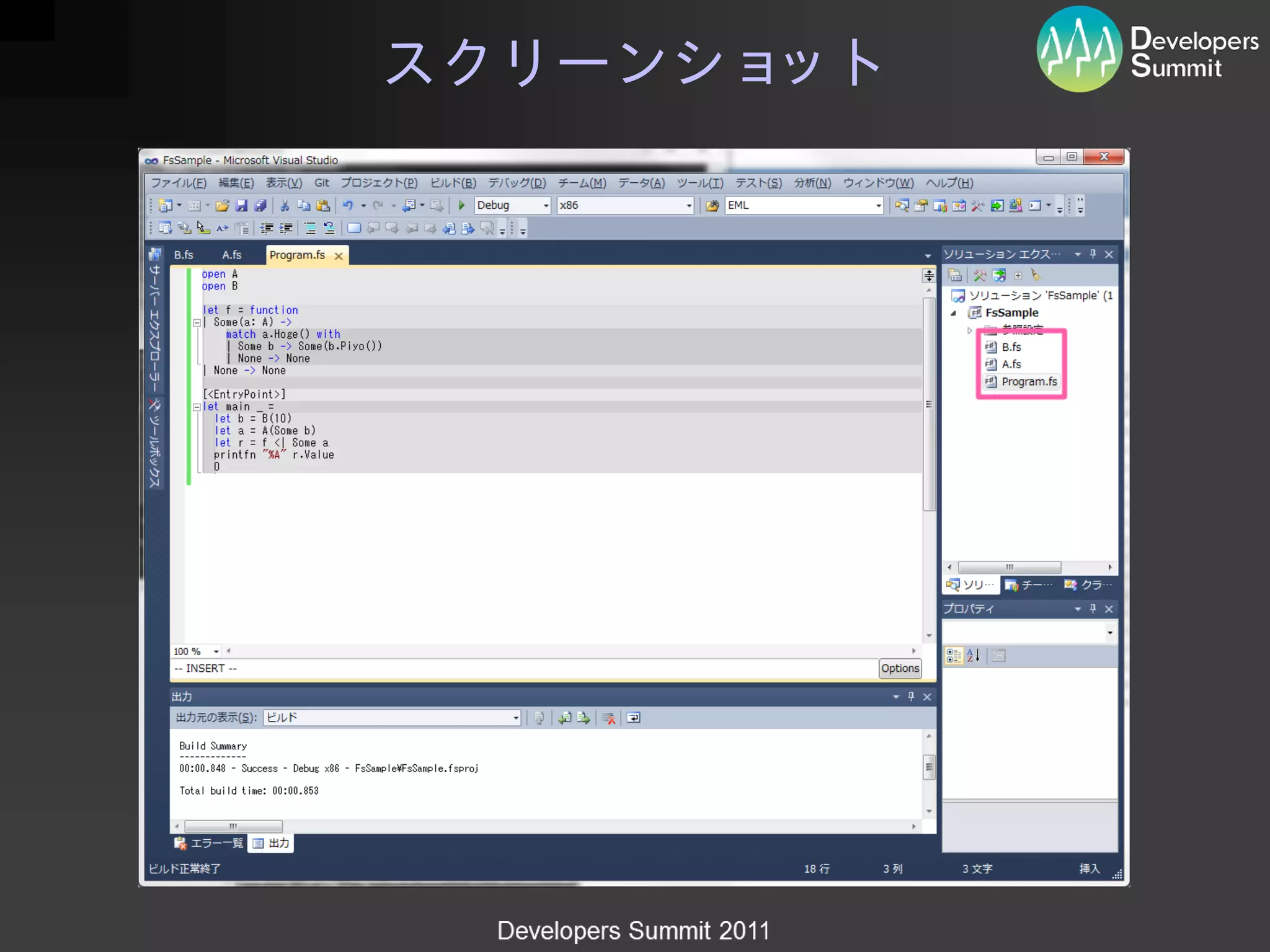
Task: Click the Open File folder icon
Action: [x=222, y=205]
